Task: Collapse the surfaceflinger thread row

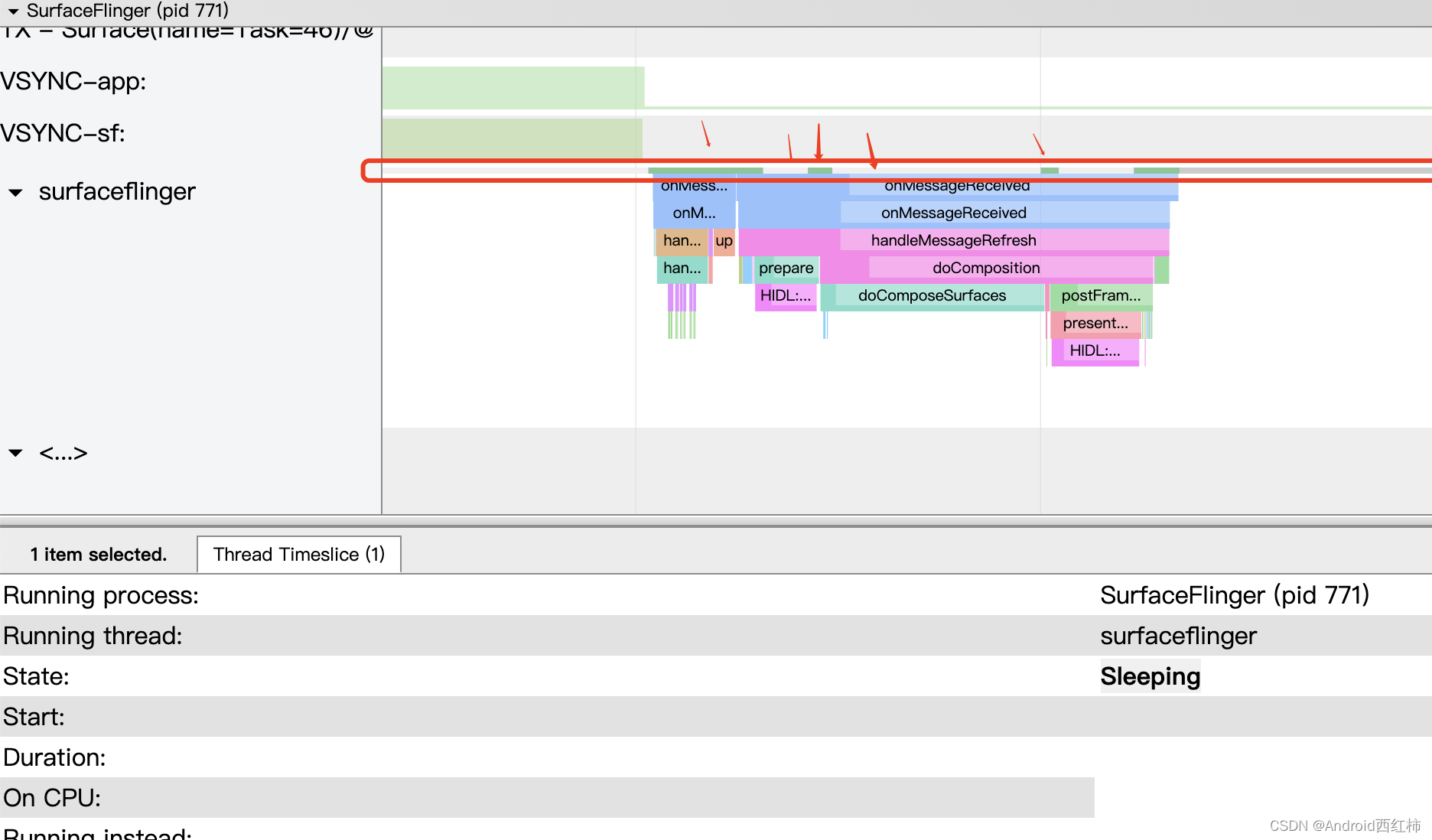Action: pyautogui.click(x=15, y=193)
